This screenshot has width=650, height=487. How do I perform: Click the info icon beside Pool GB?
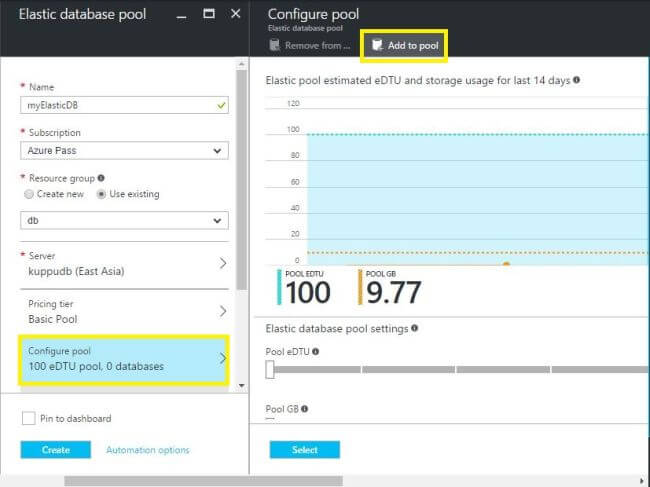click(304, 409)
